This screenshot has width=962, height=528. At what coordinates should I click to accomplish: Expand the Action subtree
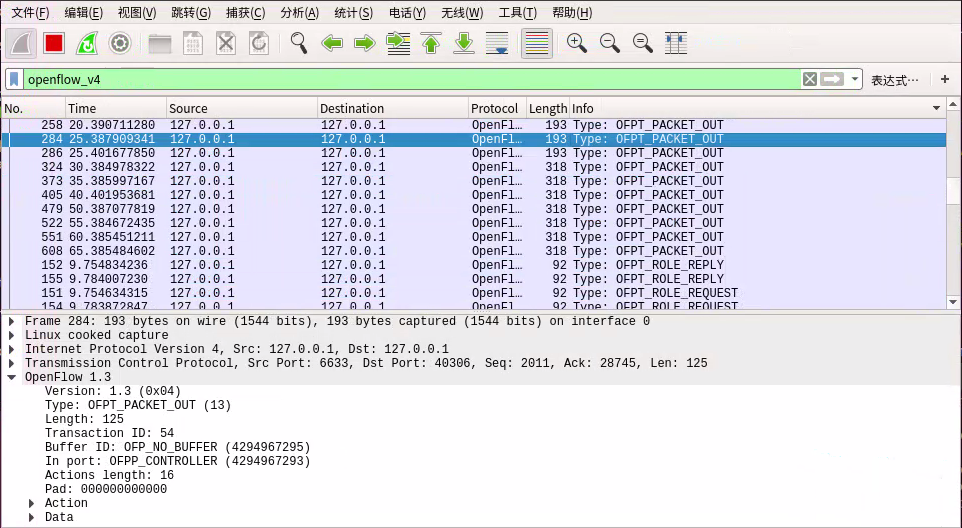click(32, 503)
